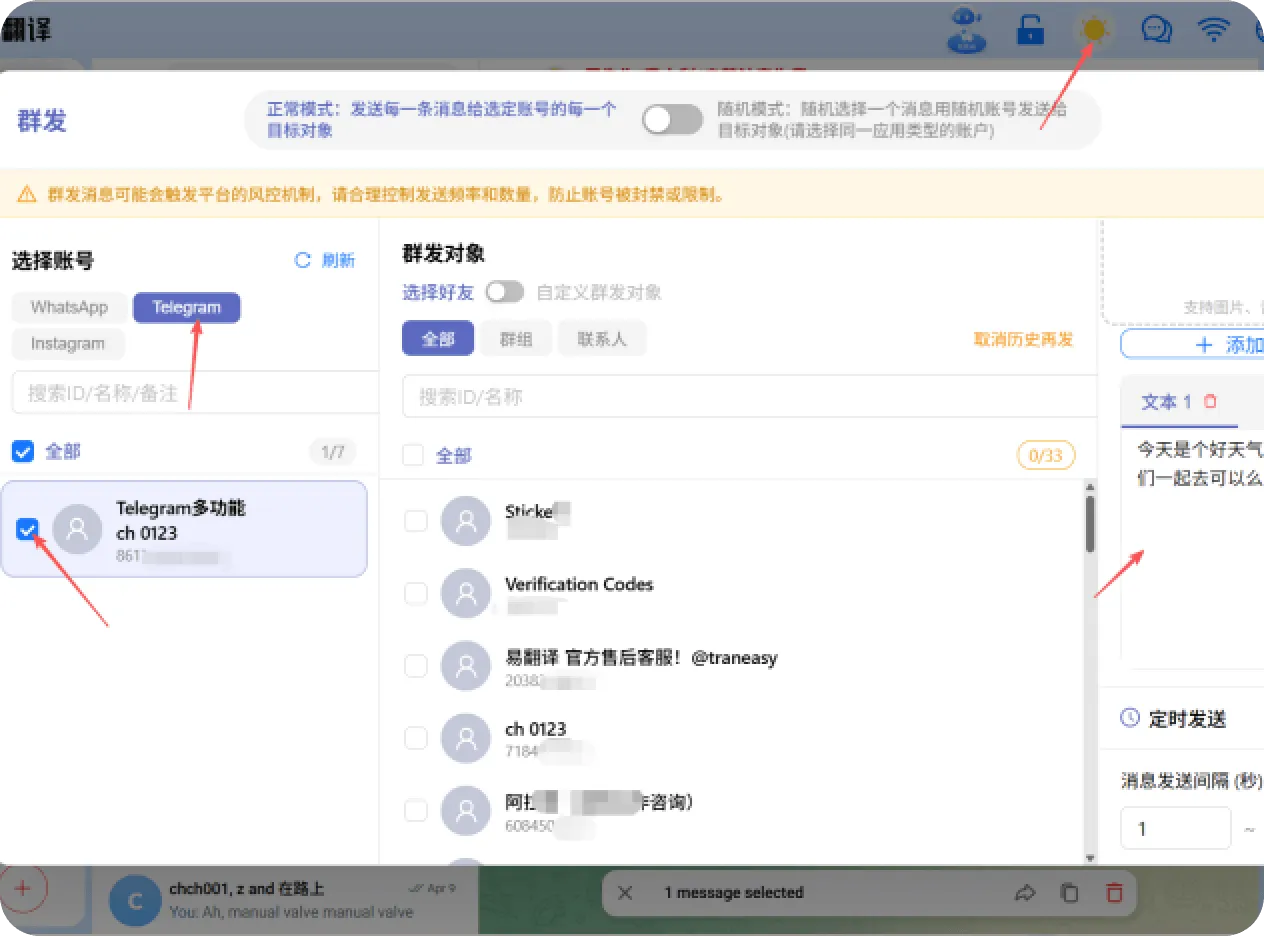Click the 群发对象 heading
The width and height of the screenshot is (1264, 936).
[x=443, y=253]
